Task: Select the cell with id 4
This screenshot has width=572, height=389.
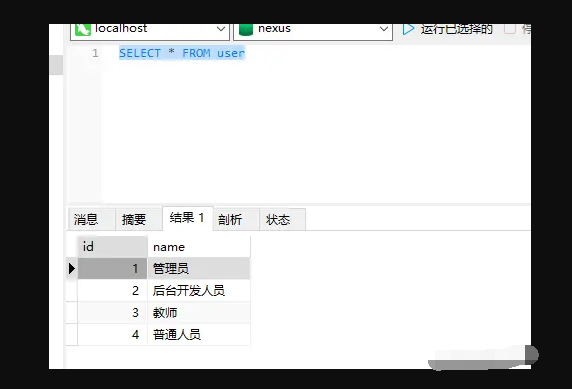Action: 112,335
